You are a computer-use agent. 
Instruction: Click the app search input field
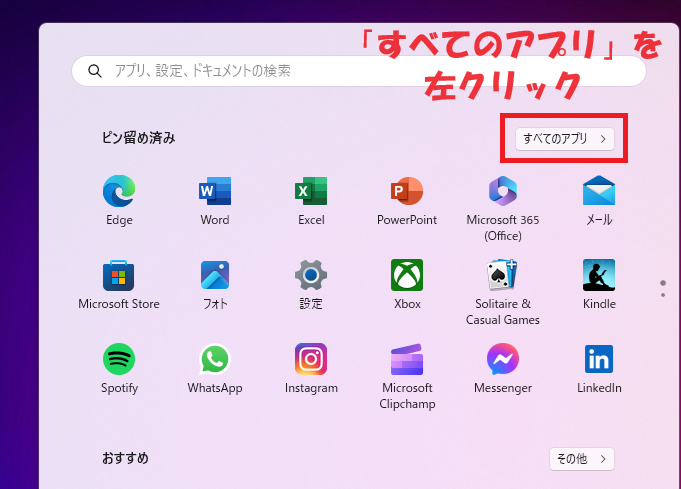pos(359,71)
